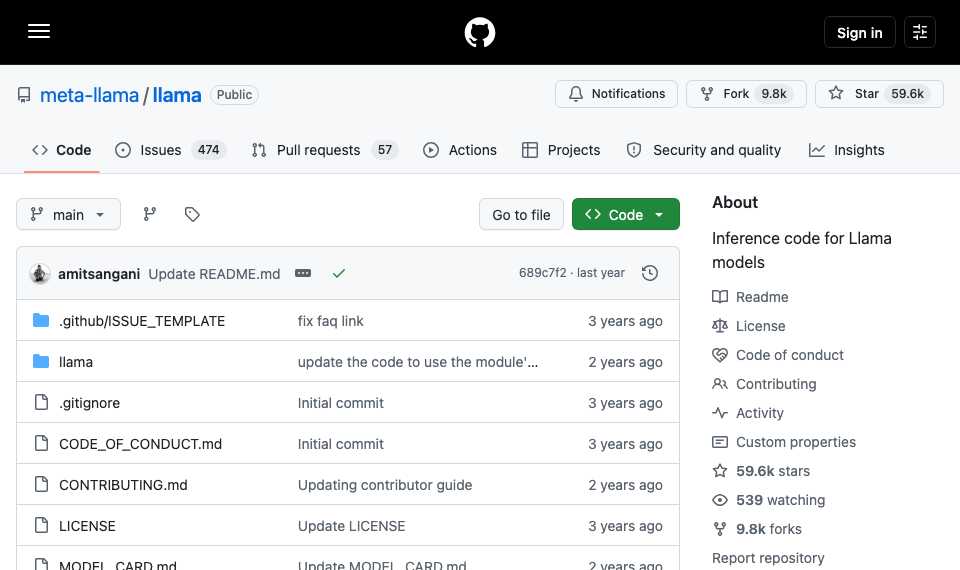View the 539 watching link
This screenshot has height=570, width=960.
[x=768, y=500]
